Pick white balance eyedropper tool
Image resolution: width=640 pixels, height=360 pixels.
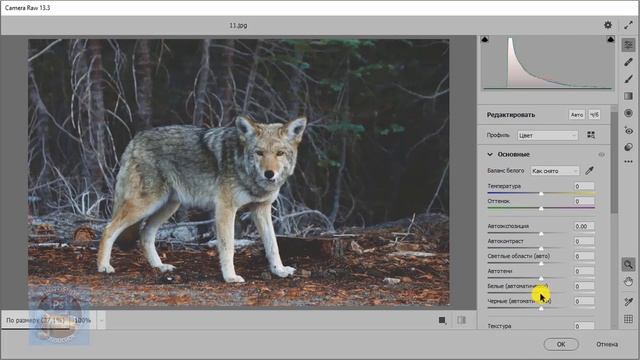(x=589, y=171)
